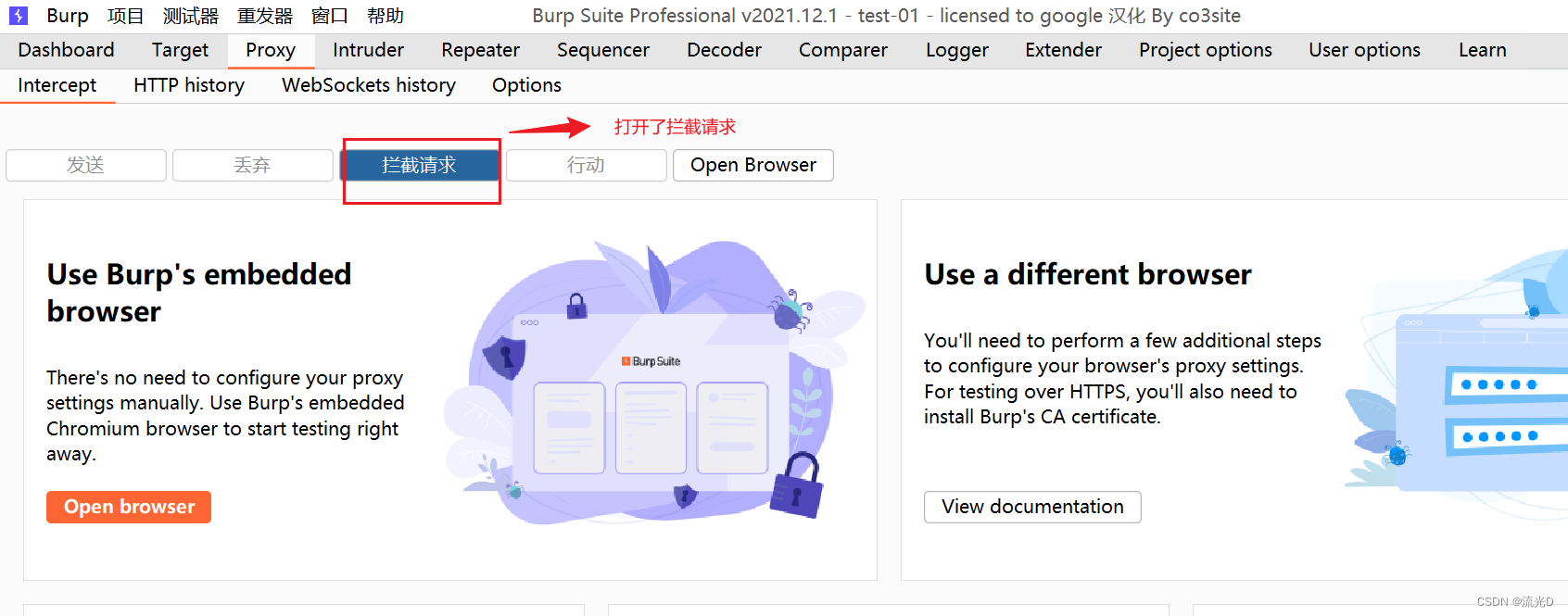Go to the Learn tab
This screenshot has height=616, width=1568.
[1483, 50]
